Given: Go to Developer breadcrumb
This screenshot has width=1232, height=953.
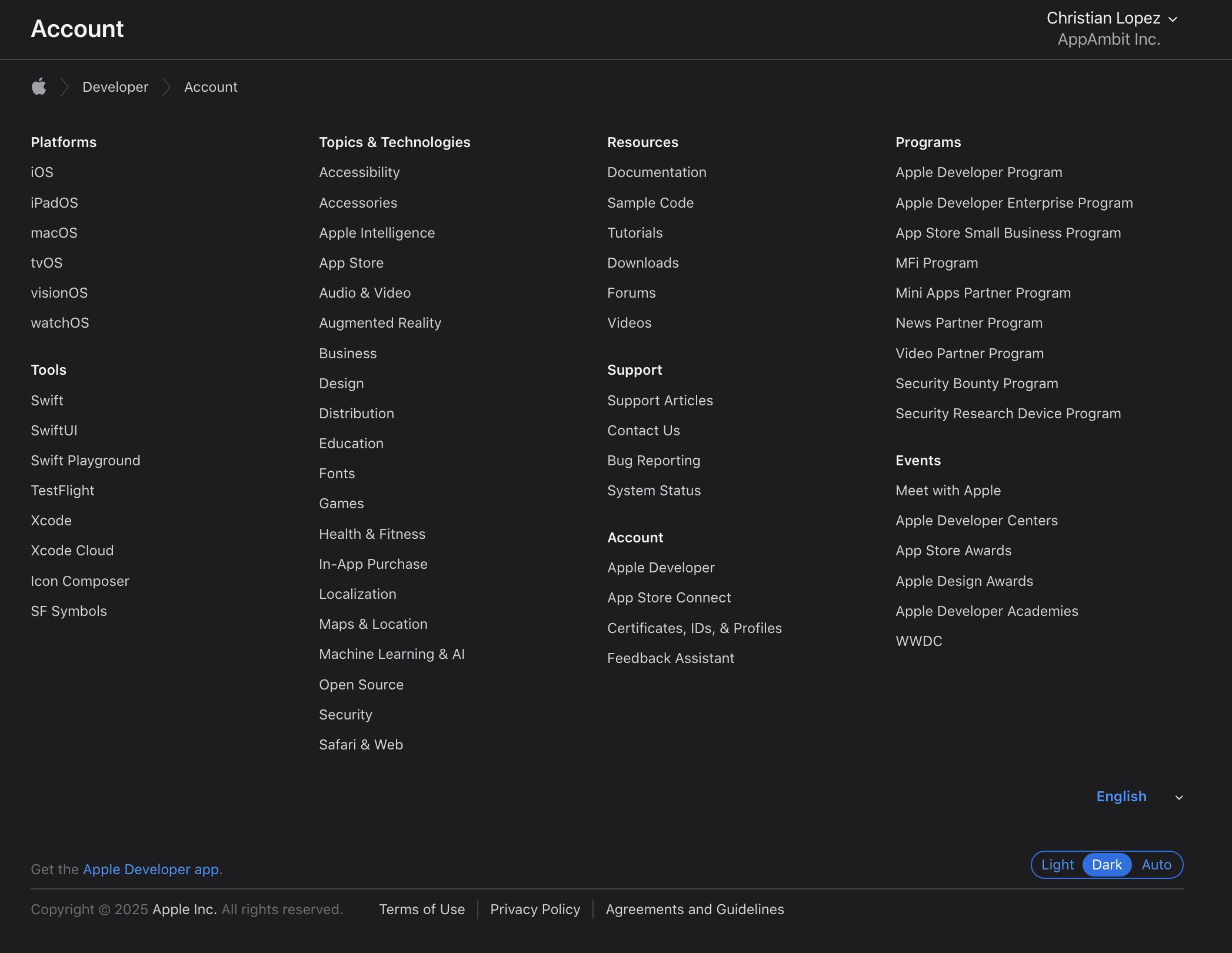Looking at the screenshot, I should pyautogui.click(x=115, y=87).
